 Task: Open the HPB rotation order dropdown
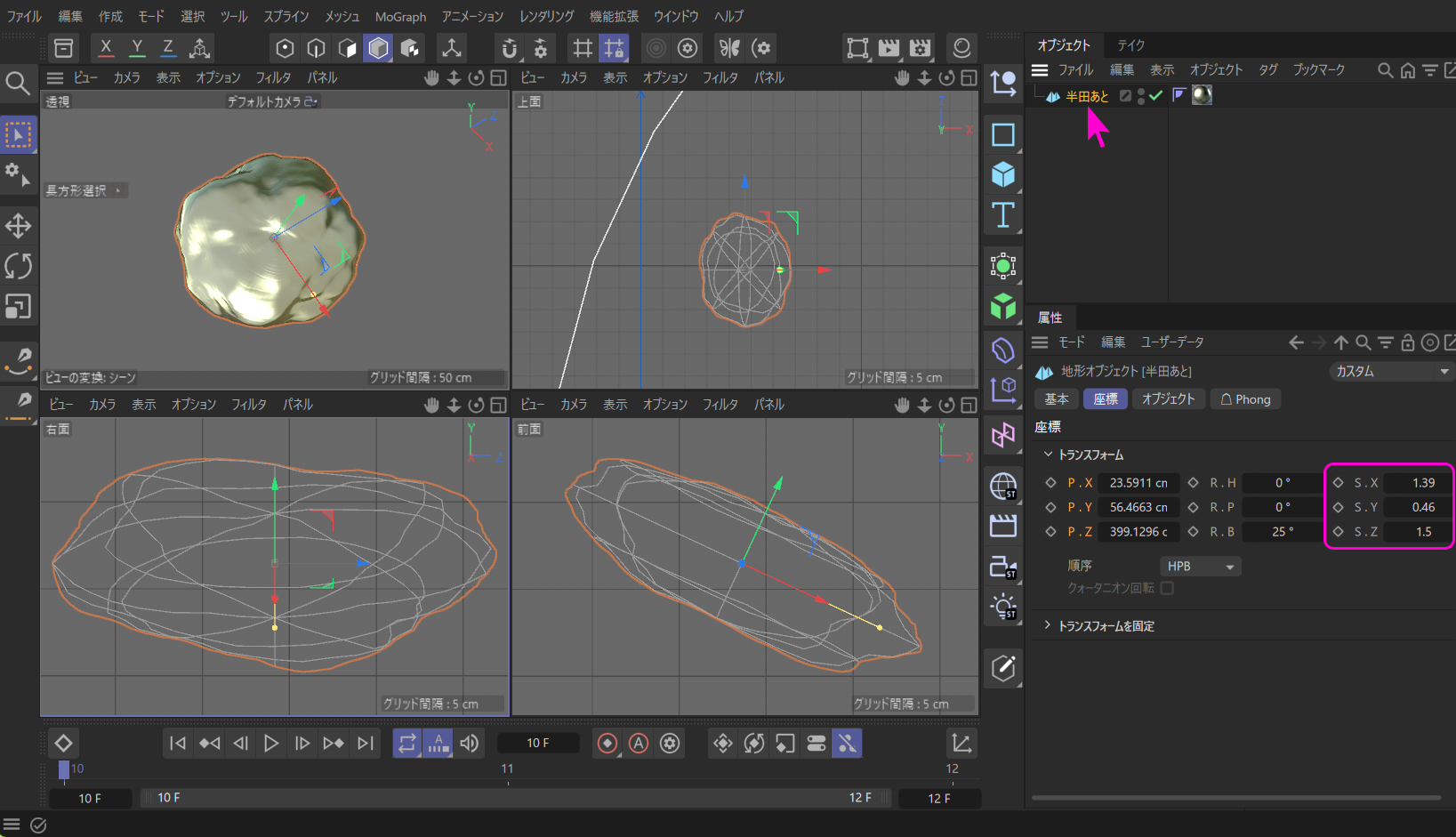pyautogui.click(x=1200, y=567)
